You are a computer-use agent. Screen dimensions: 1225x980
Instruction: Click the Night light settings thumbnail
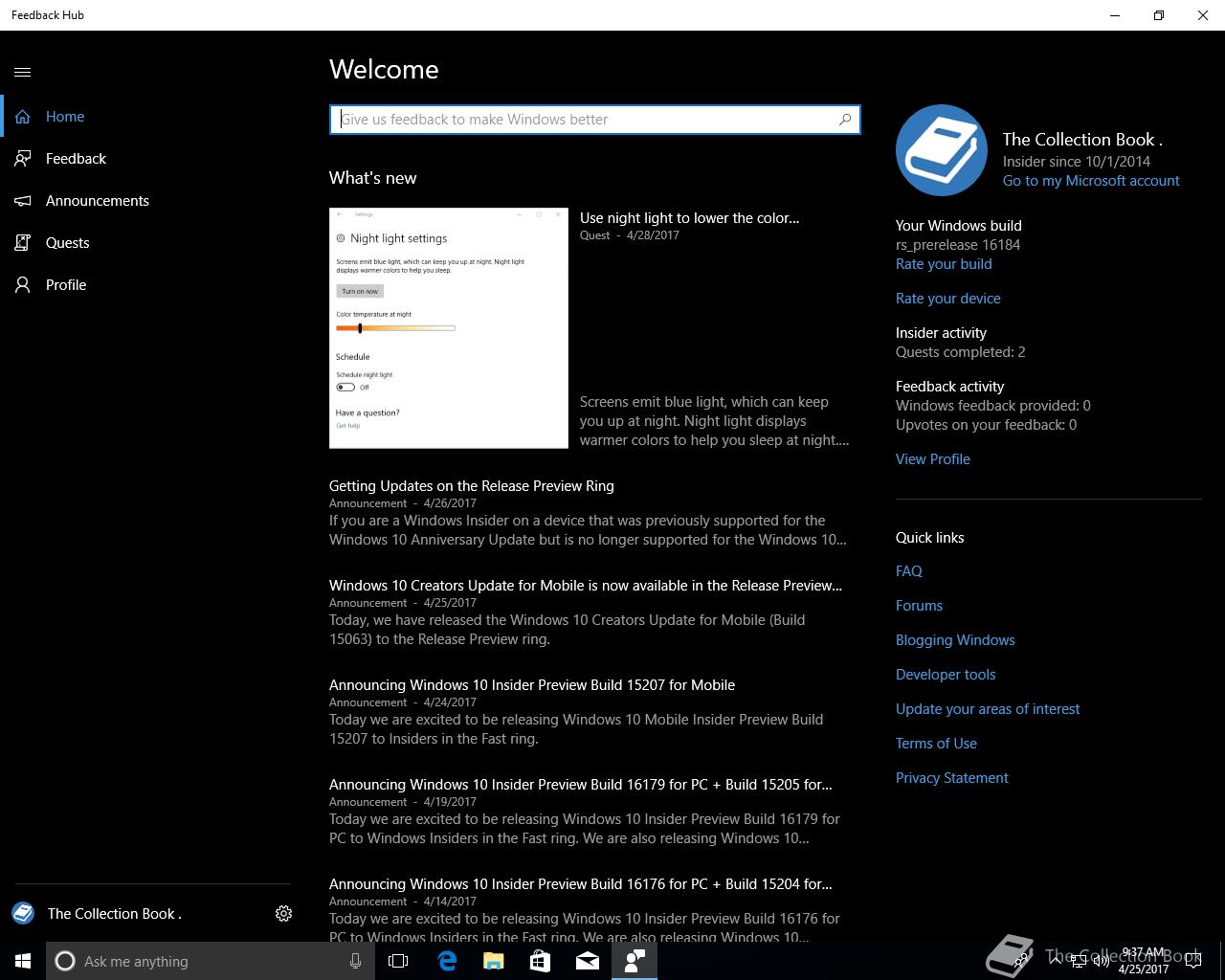coord(449,327)
